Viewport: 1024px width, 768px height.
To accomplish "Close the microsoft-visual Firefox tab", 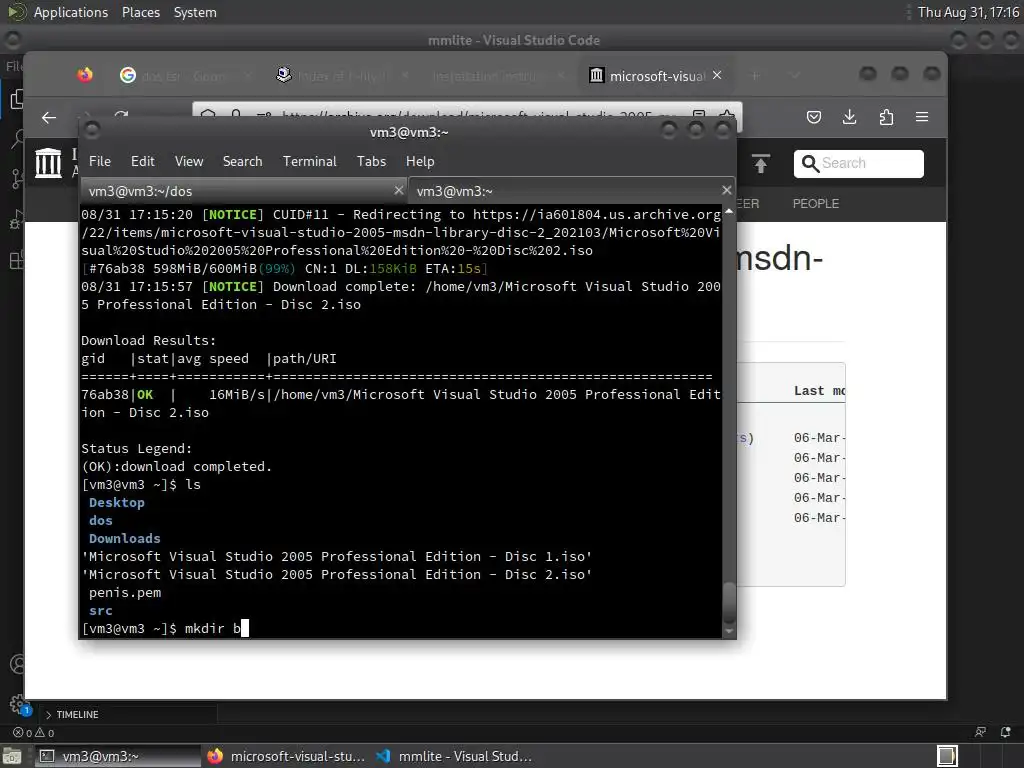I will (717, 75).
